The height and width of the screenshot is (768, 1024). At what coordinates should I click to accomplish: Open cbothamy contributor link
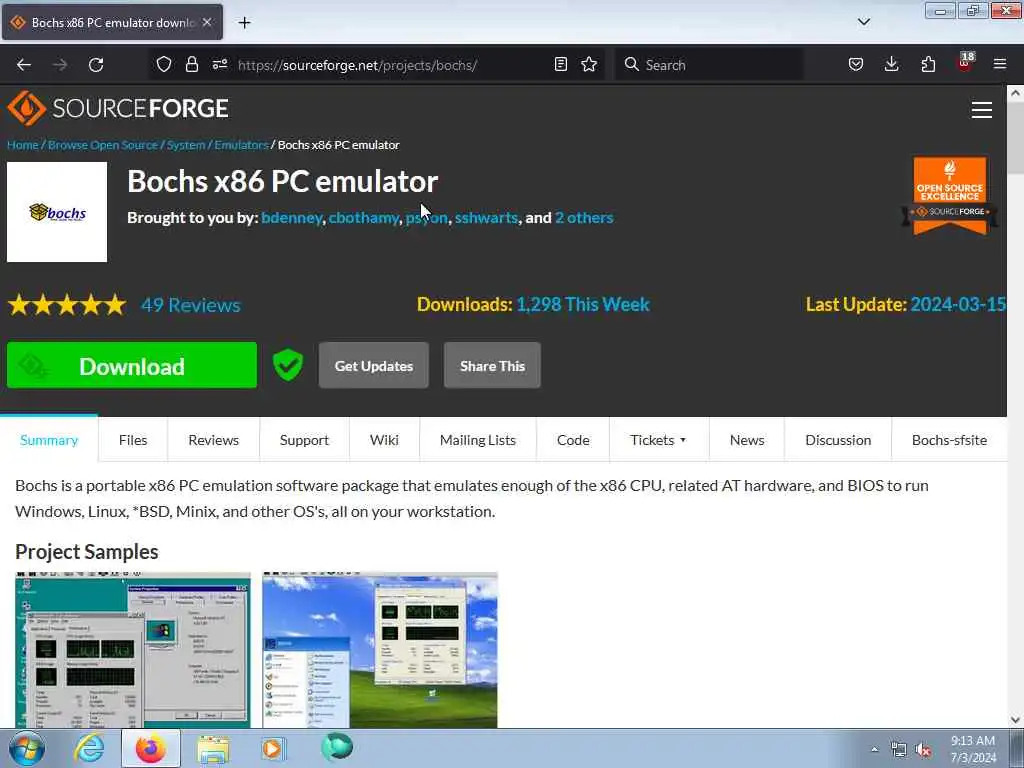[364, 217]
